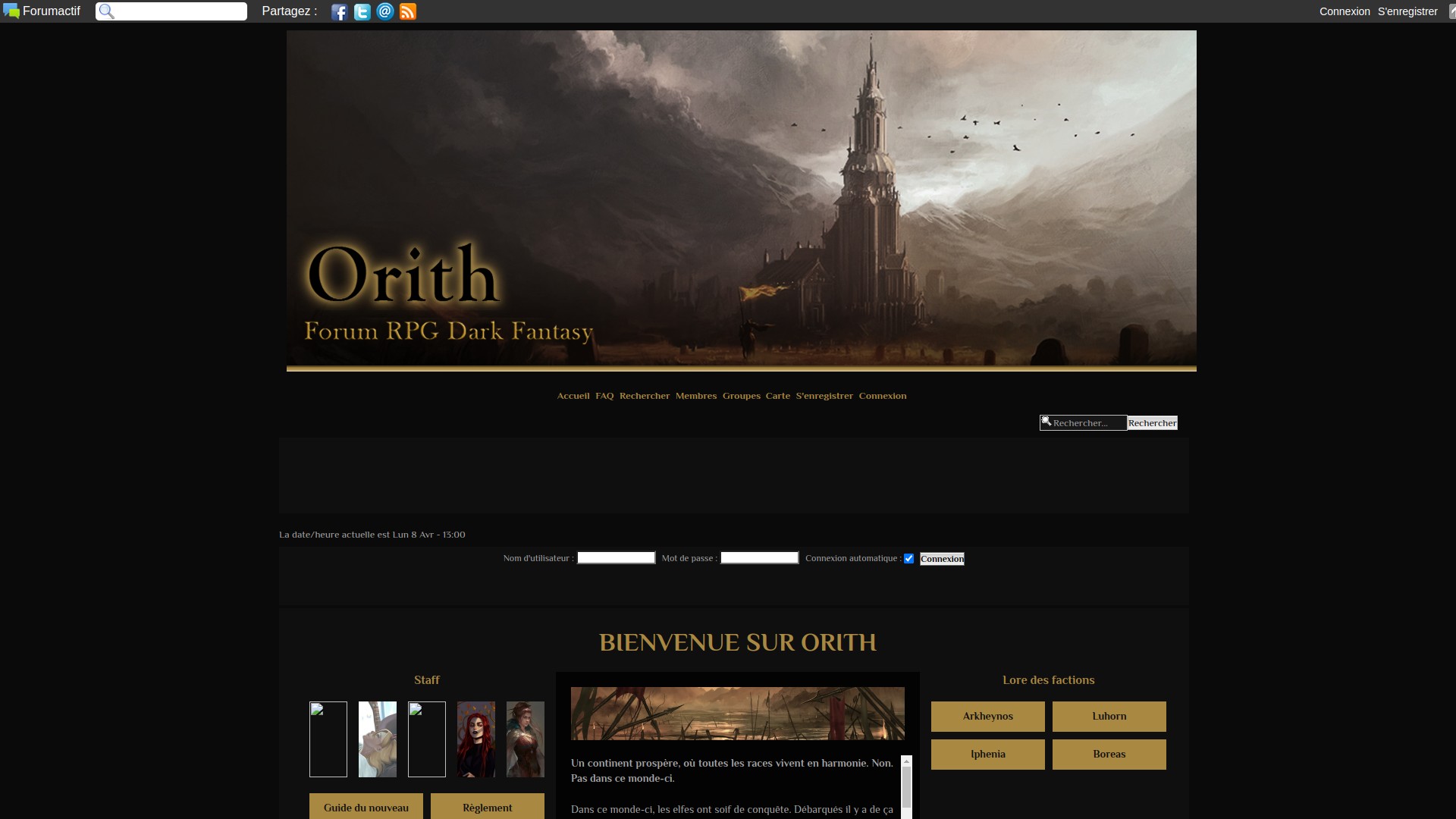
Task: Open S'enregistrer in the navigation menu
Action: (824, 396)
